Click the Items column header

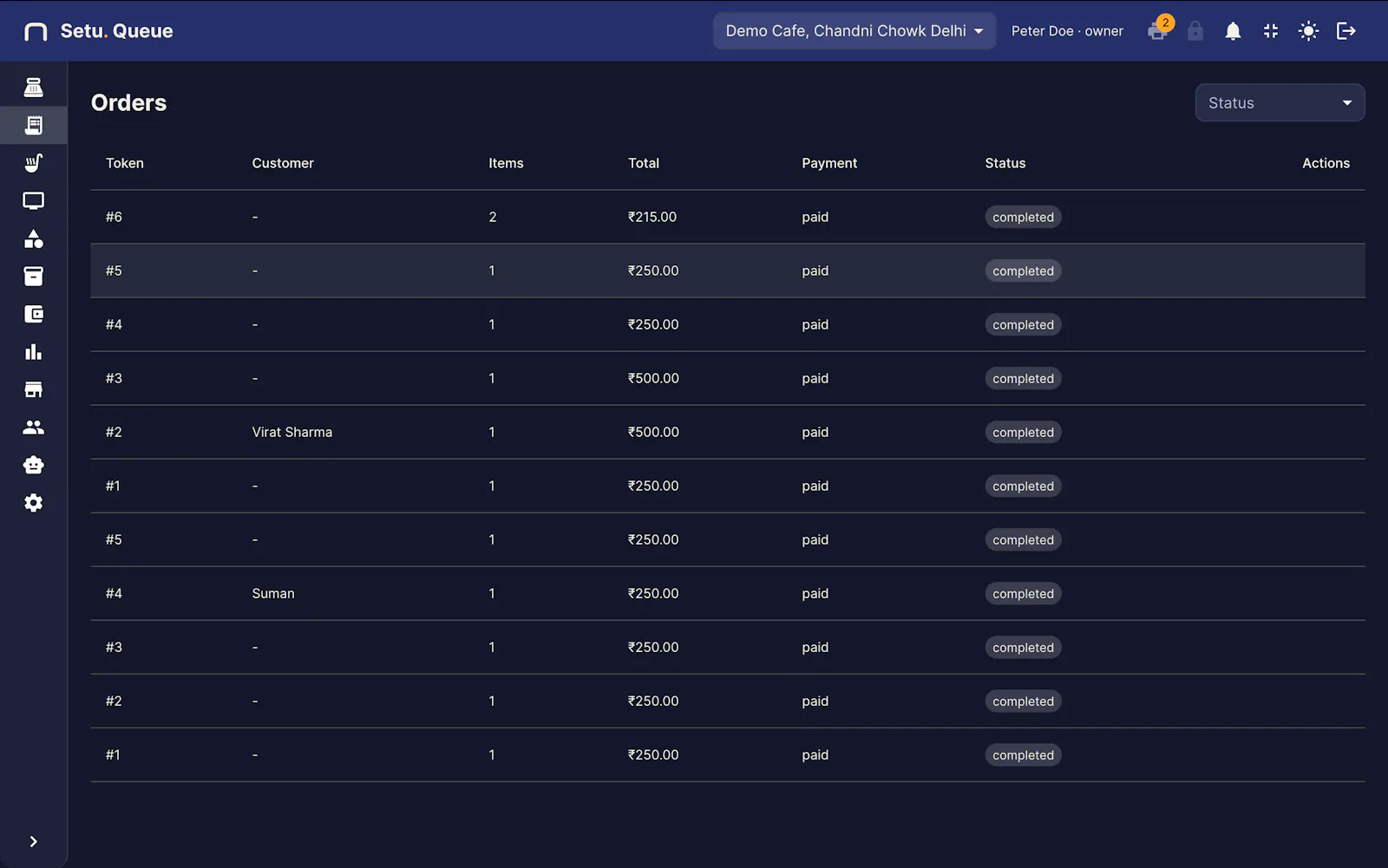506,163
